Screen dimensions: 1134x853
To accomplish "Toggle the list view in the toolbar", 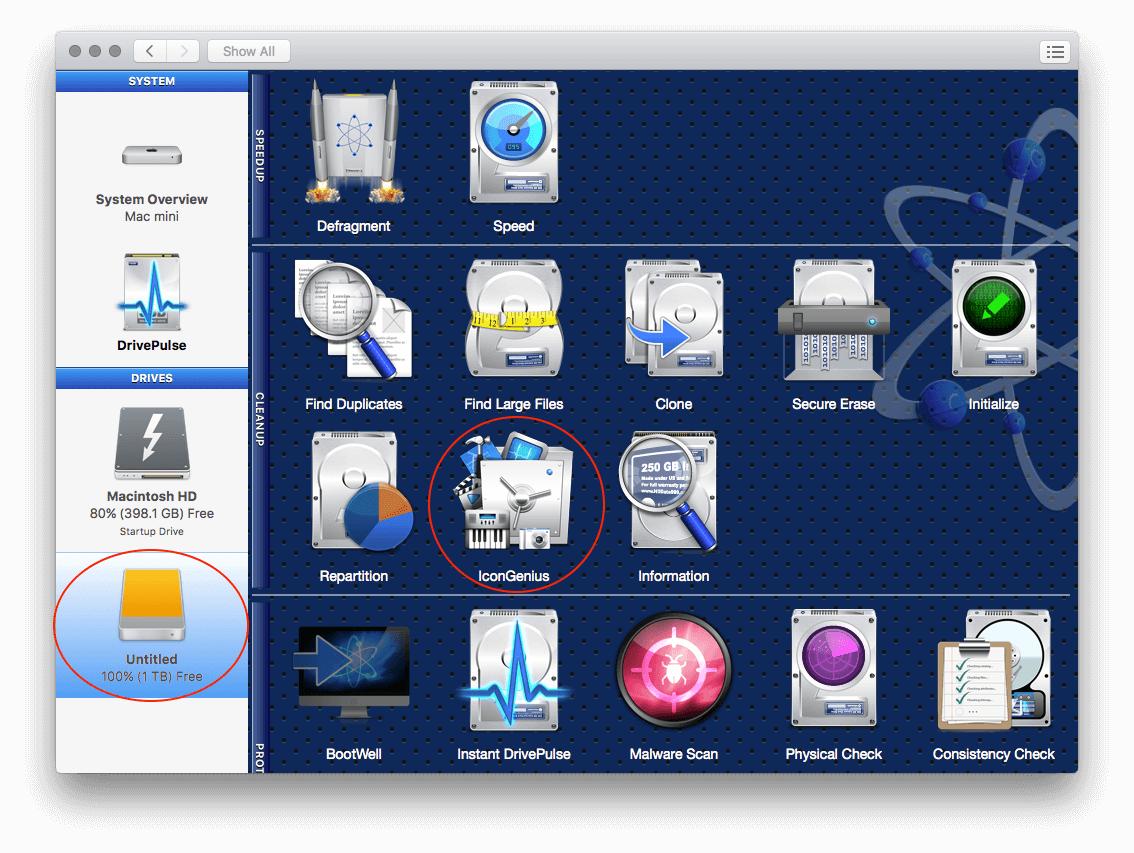I will tap(1054, 51).
